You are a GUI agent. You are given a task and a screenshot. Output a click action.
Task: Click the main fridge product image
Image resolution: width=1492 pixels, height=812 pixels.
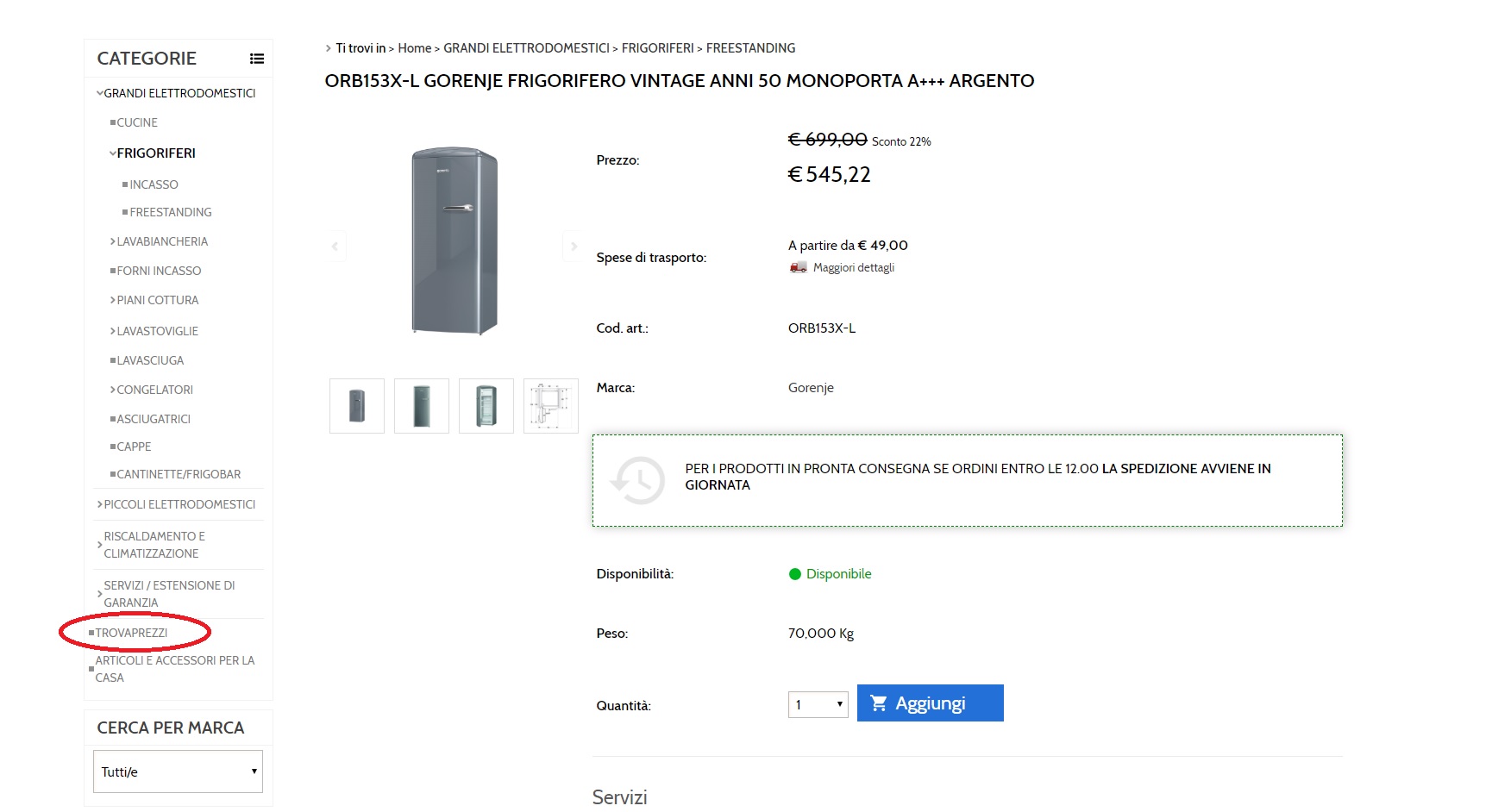coord(454,240)
